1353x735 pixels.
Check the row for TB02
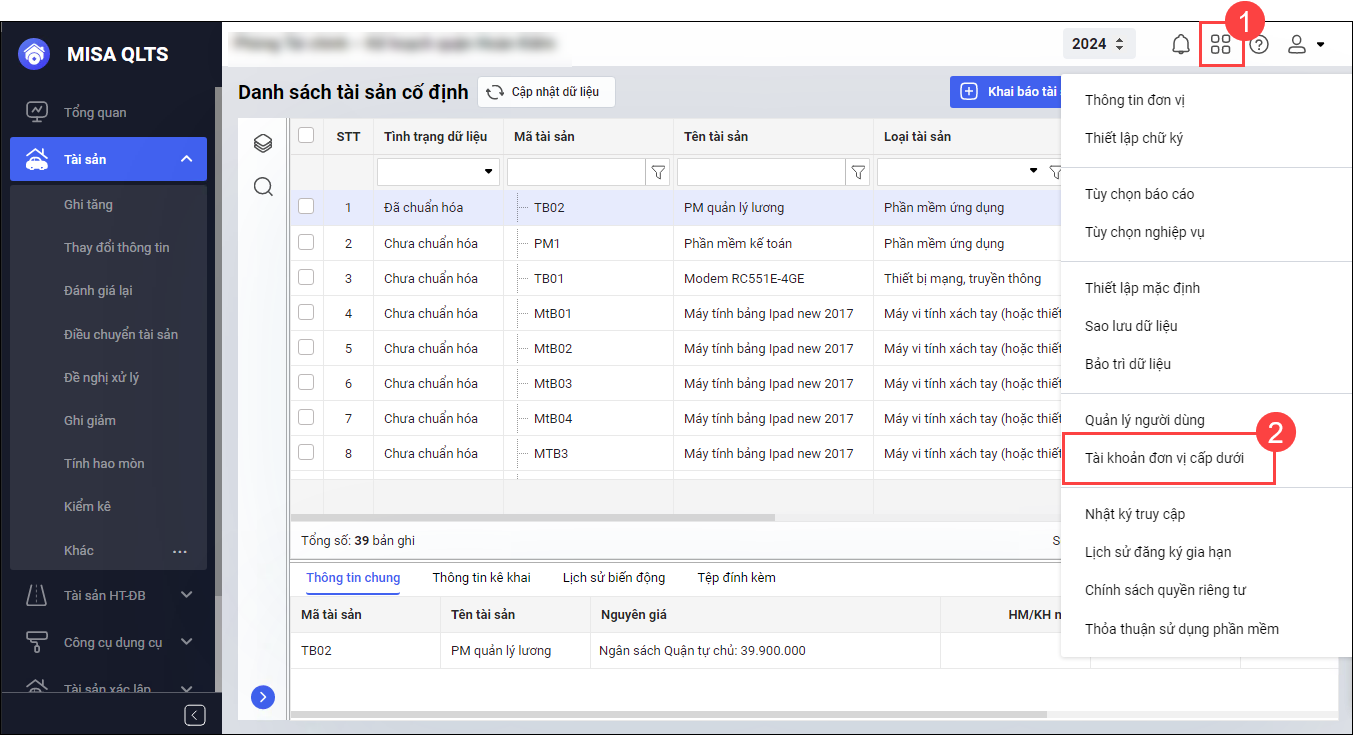click(x=306, y=207)
